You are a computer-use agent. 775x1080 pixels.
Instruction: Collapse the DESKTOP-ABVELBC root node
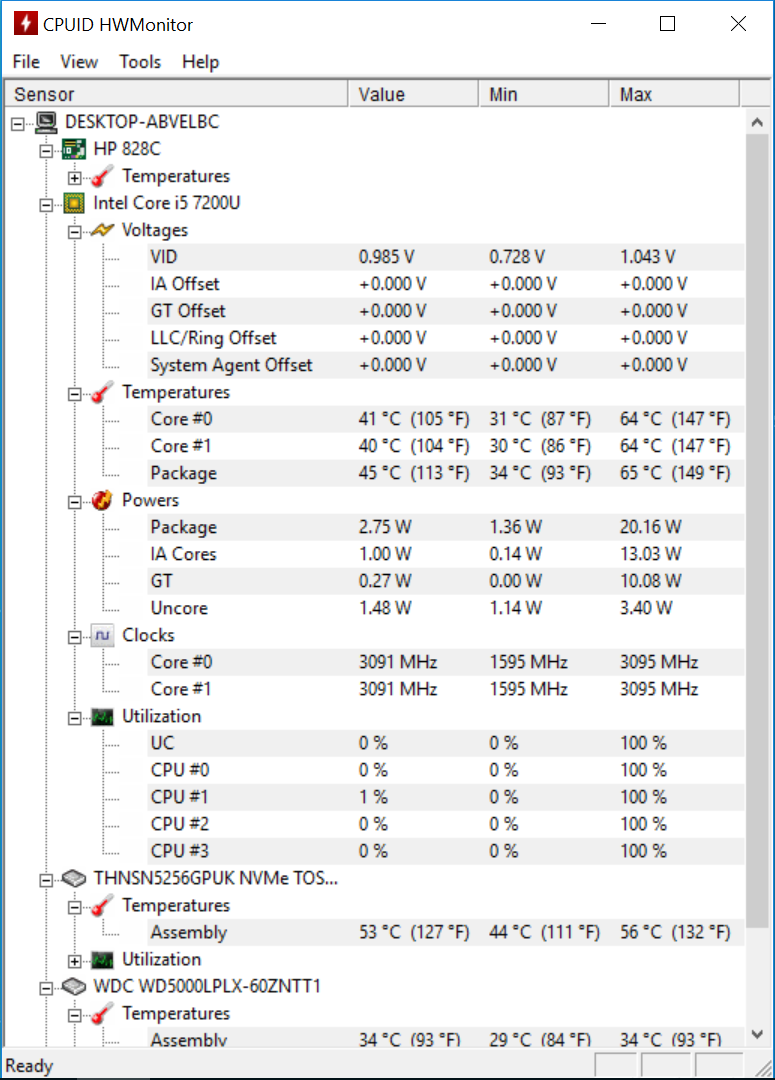[x=18, y=124]
